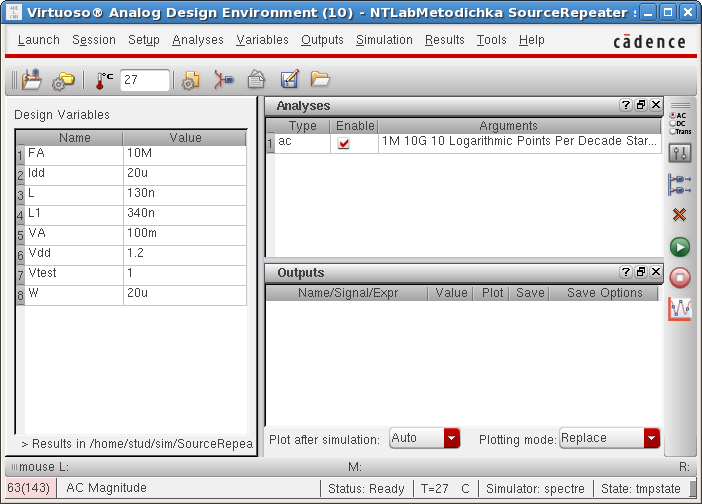Select the Vtest variable row
Image resolution: width=702 pixels, height=504 pixels.
point(131,275)
